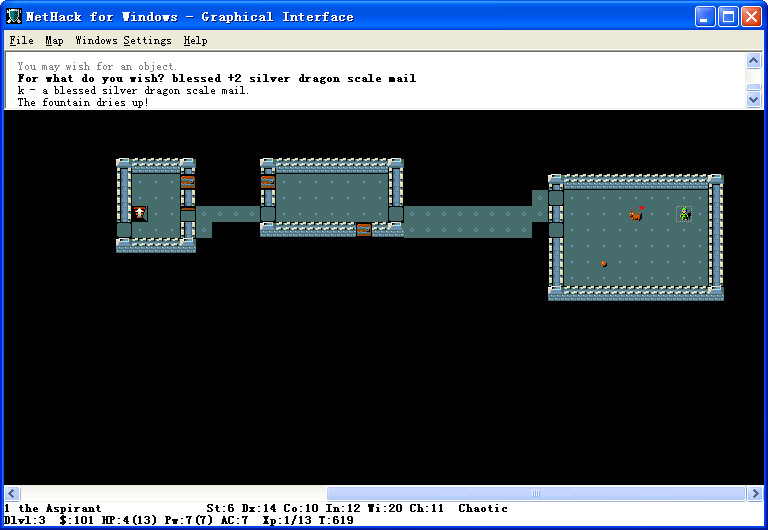The height and width of the screenshot is (530, 768).
Task: Minimize the NetHack window
Action: click(x=705, y=17)
